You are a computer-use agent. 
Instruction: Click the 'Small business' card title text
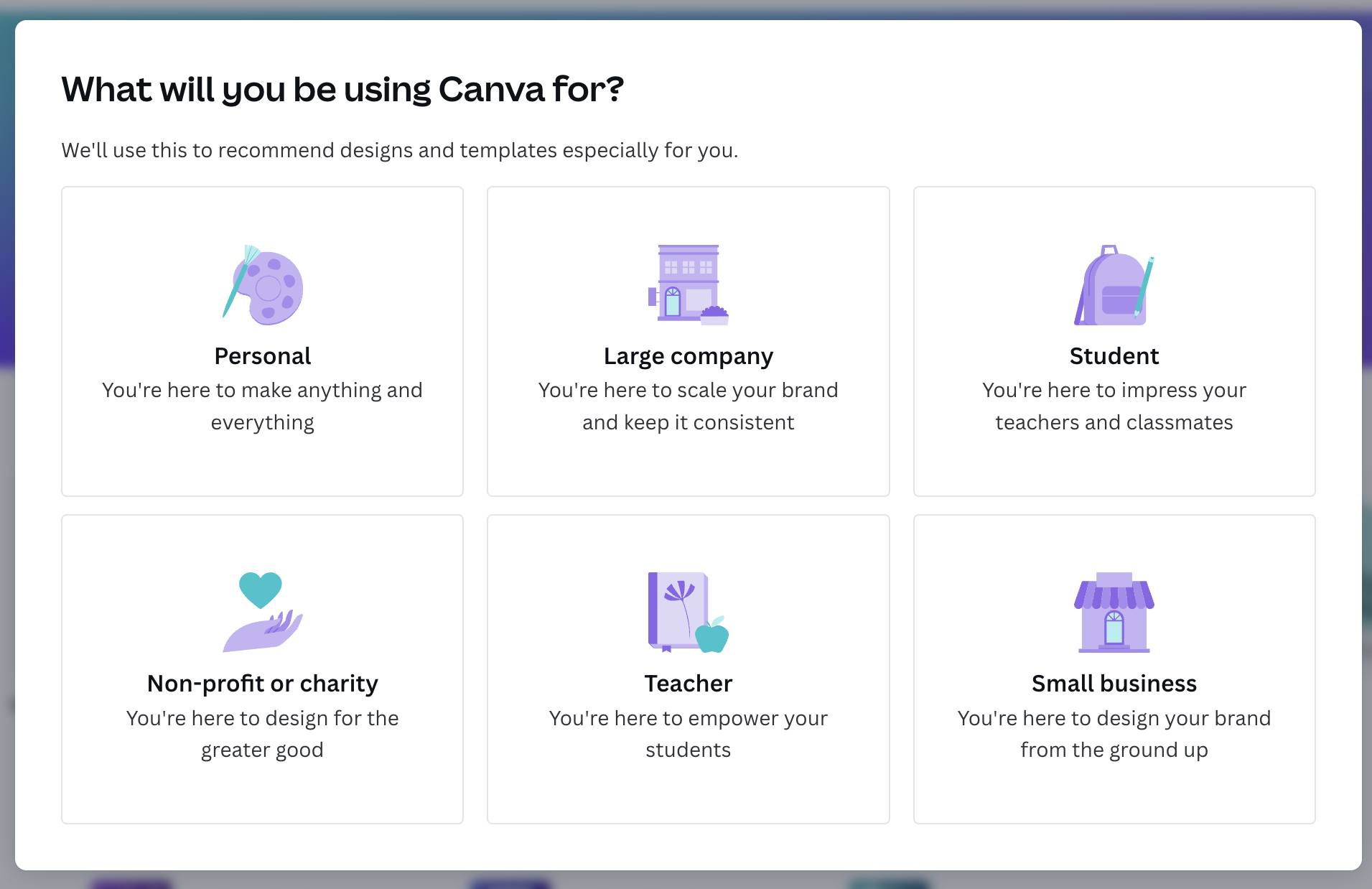(1114, 683)
